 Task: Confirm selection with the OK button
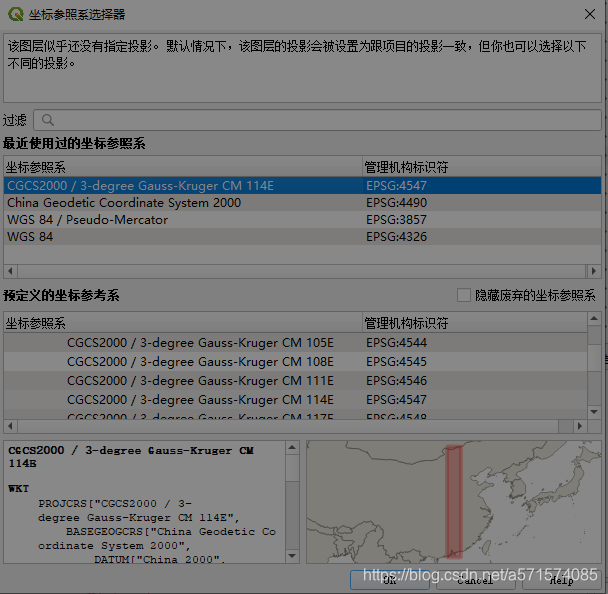click(x=389, y=580)
